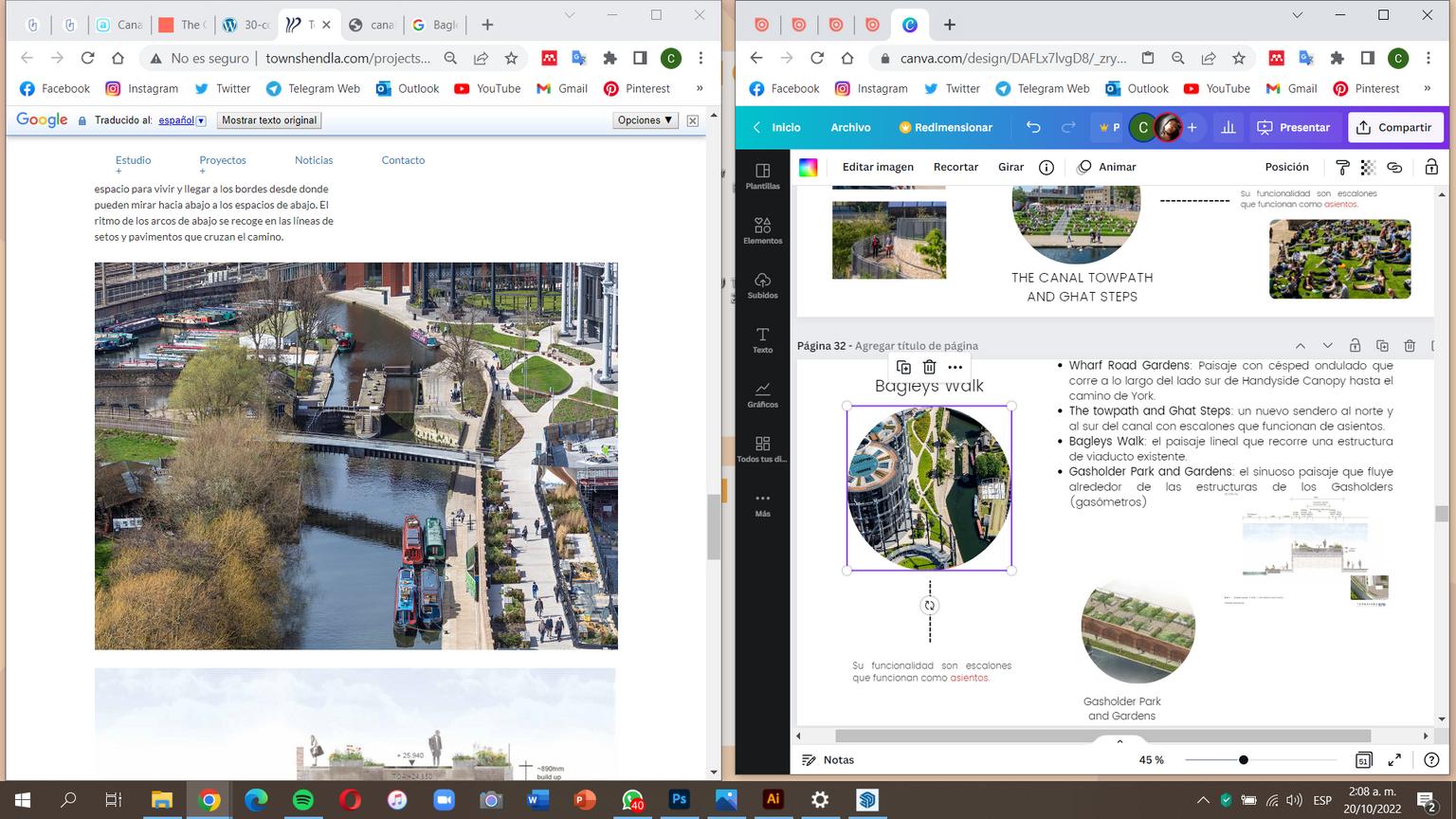Open Todos tus diseños panel in Canva
This screenshot has height=819, width=1456.
(762, 449)
